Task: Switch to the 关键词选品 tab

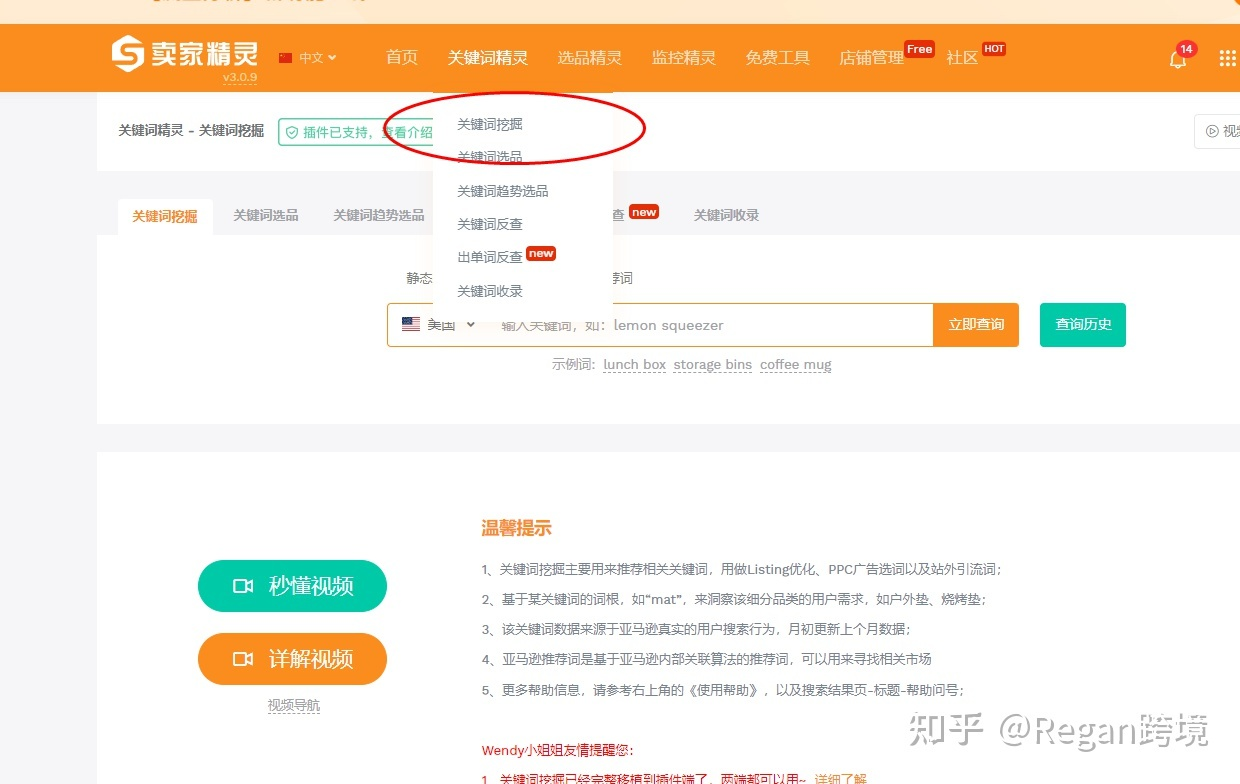Action: point(266,214)
